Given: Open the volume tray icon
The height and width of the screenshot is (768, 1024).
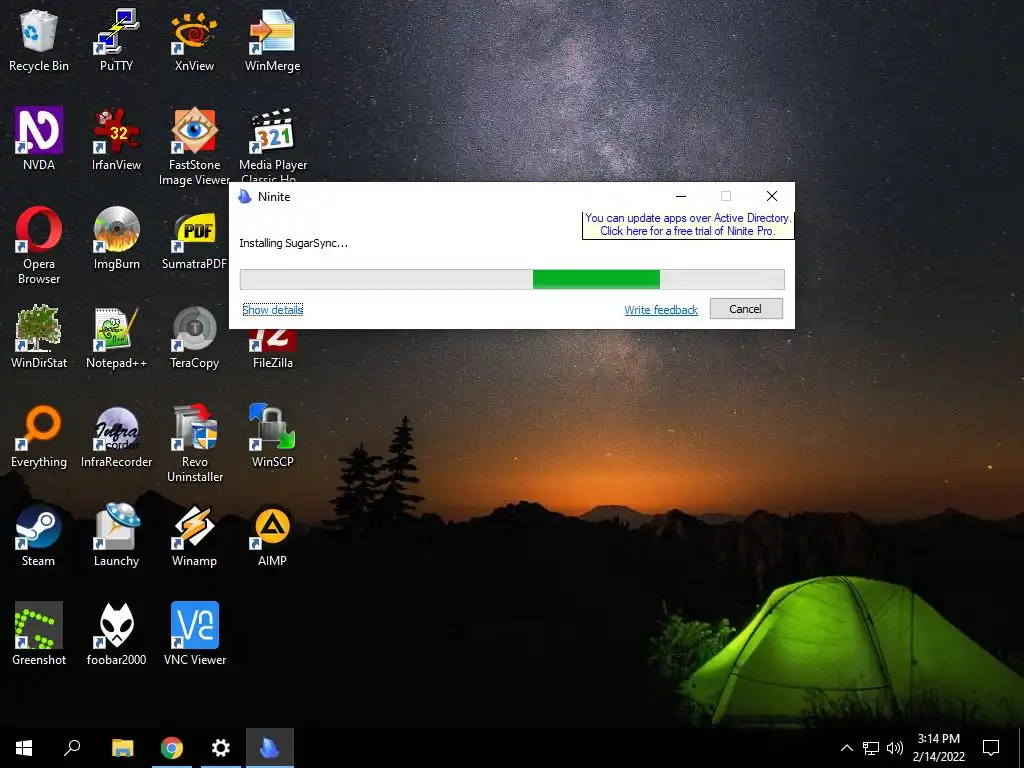Looking at the screenshot, I should pos(895,748).
